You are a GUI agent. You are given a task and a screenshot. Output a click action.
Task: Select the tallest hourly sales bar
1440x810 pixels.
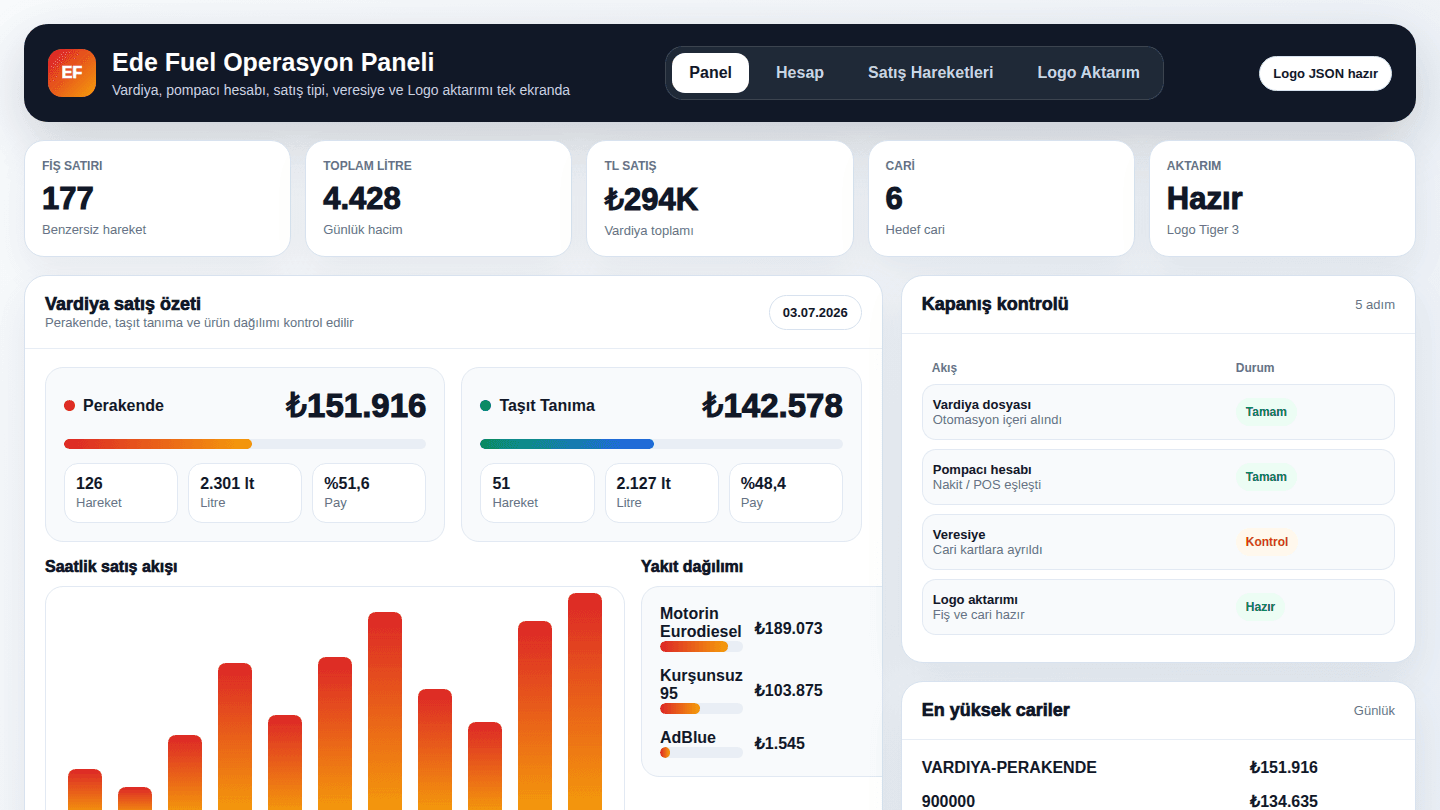point(585,701)
